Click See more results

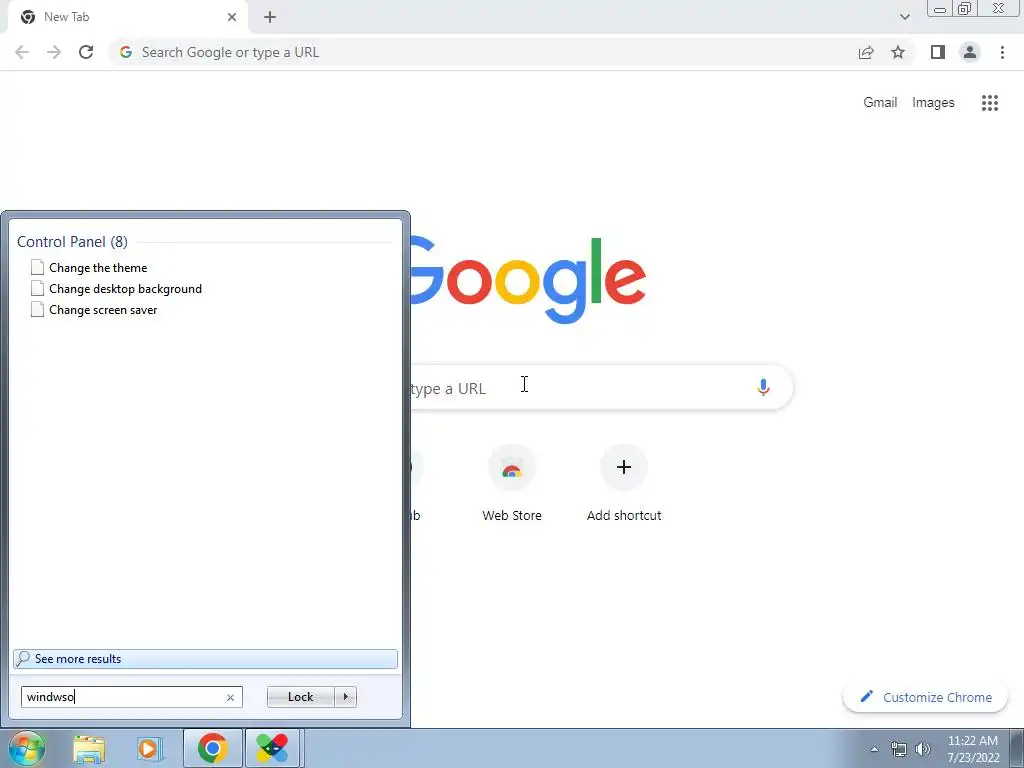click(205, 659)
